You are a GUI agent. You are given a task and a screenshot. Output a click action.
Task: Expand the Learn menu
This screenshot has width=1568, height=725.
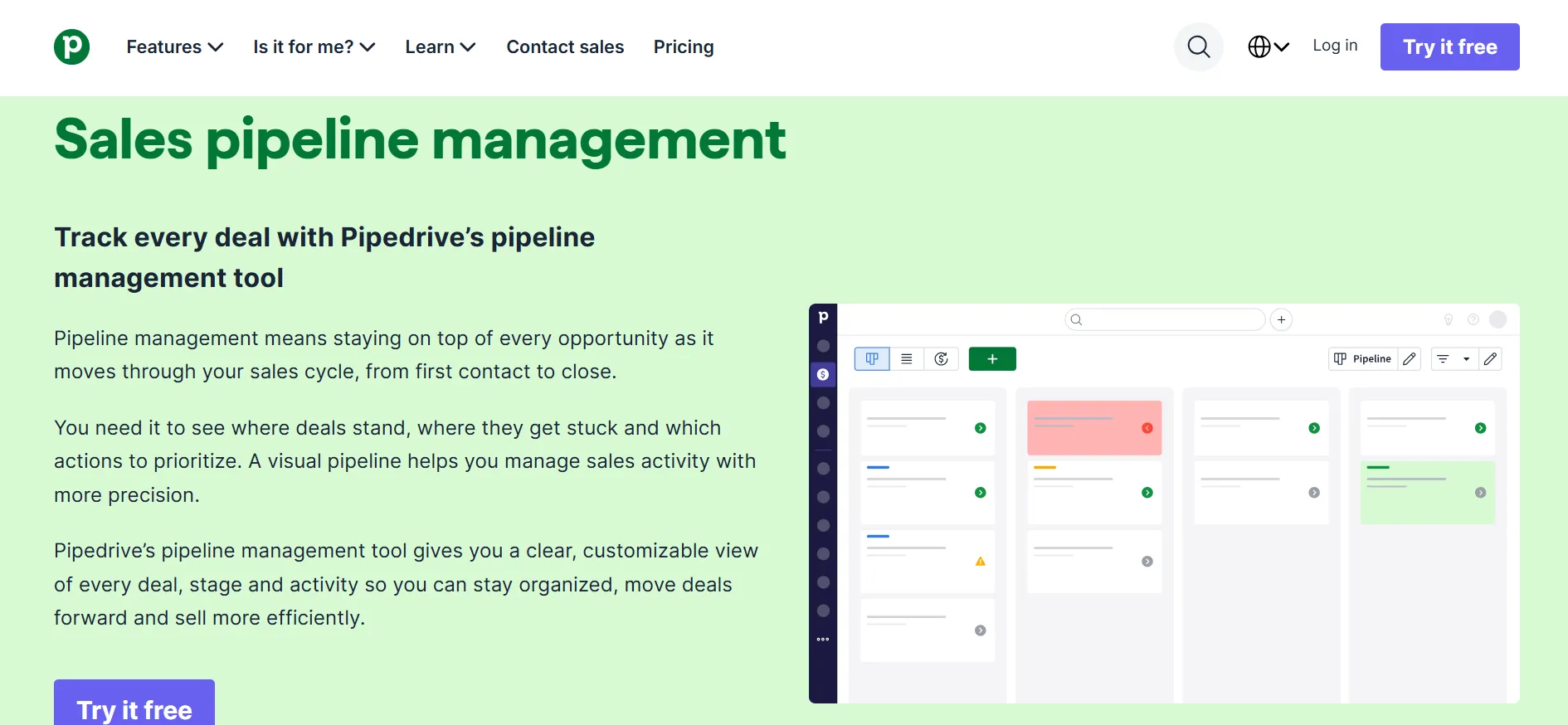(440, 46)
